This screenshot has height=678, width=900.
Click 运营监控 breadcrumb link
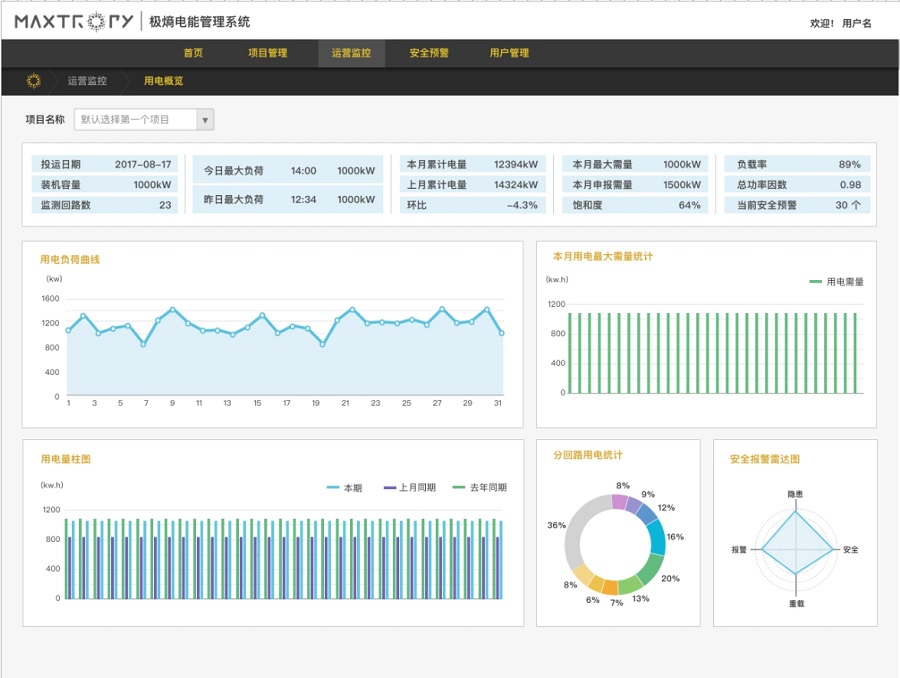pos(87,81)
